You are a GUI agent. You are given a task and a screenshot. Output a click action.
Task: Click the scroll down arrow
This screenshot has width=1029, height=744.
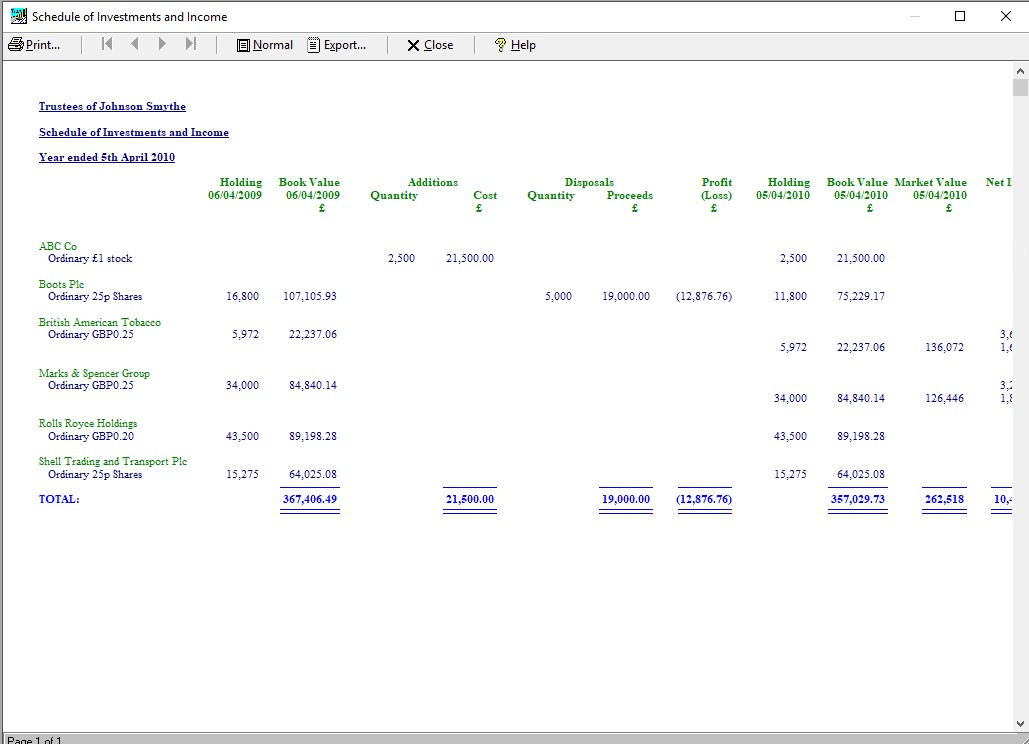pos(1020,724)
